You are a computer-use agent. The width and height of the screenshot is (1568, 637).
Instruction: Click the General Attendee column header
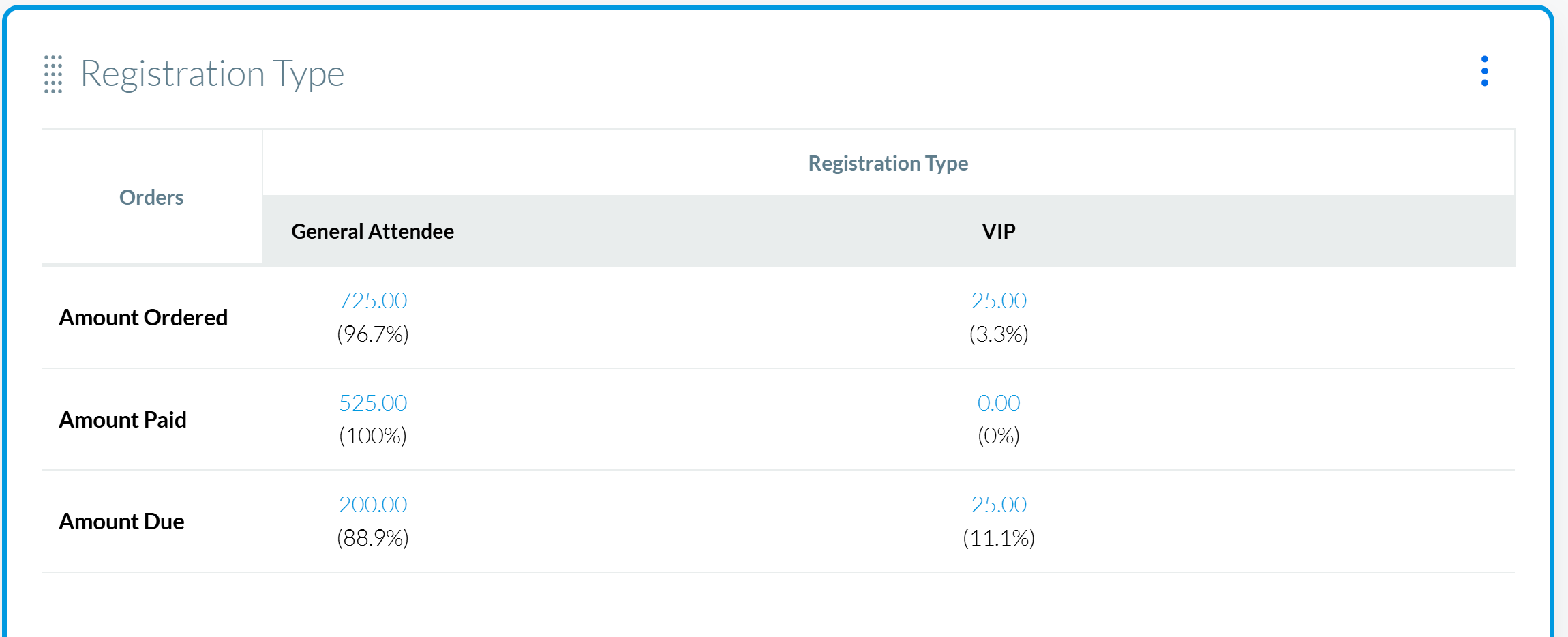372,232
